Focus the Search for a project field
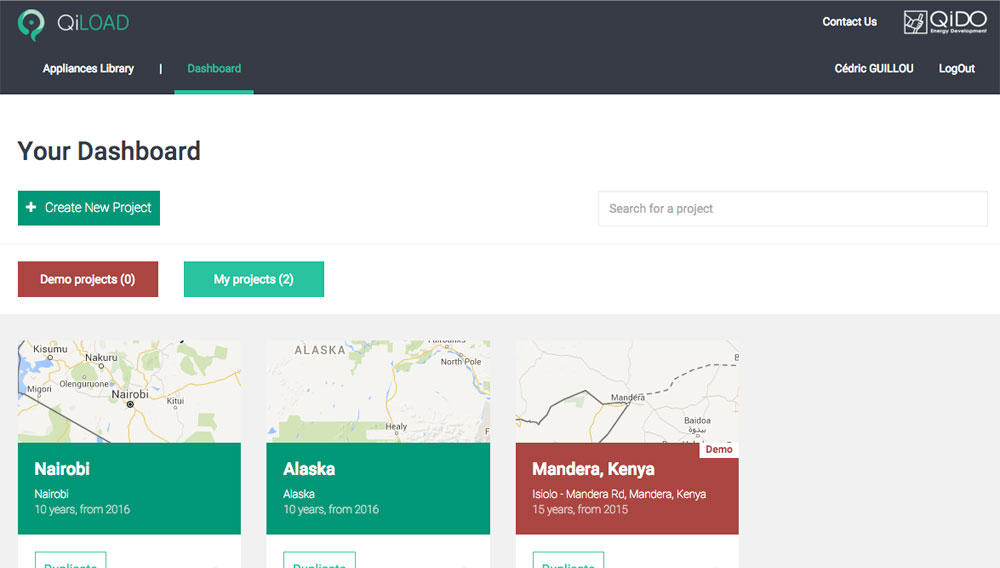 792,209
